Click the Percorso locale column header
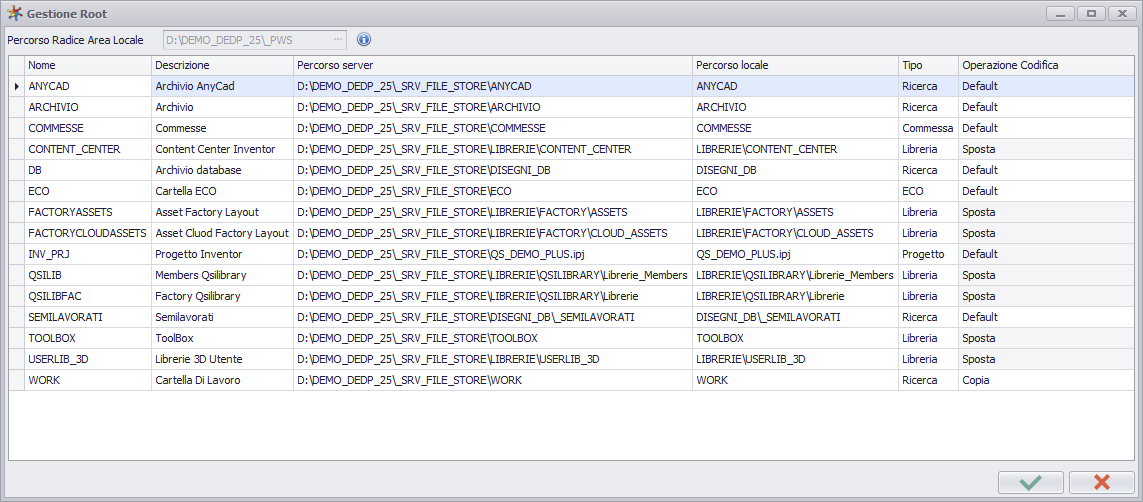This screenshot has width=1143, height=502. tap(795, 65)
